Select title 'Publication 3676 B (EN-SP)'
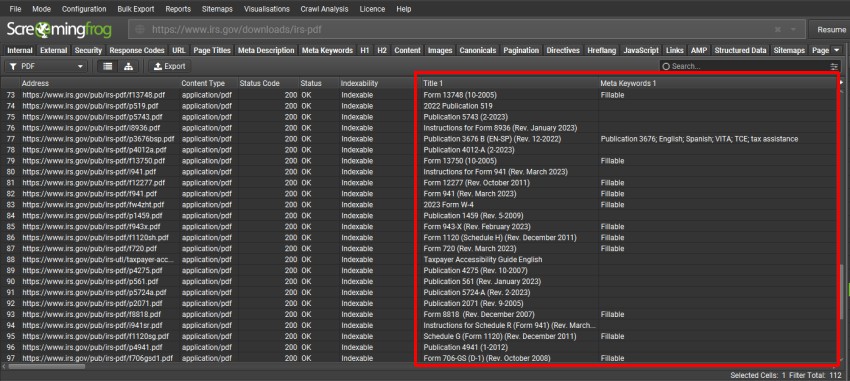 [492, 139]
